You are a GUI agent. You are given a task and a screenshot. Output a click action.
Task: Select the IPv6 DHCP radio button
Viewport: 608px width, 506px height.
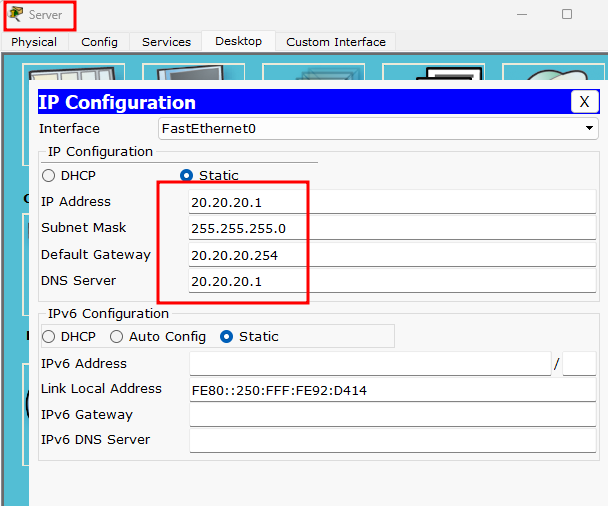[48, 337]
